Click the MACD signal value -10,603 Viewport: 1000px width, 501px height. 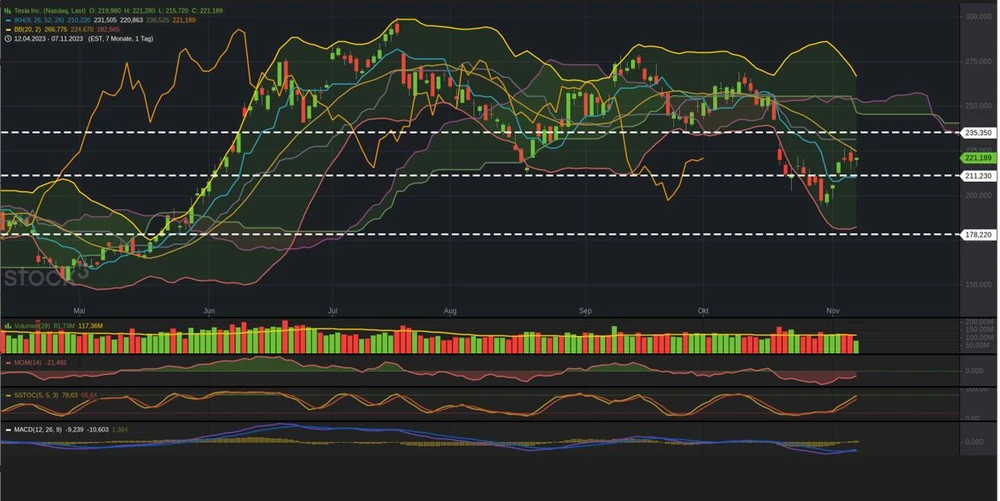(98, 430)
